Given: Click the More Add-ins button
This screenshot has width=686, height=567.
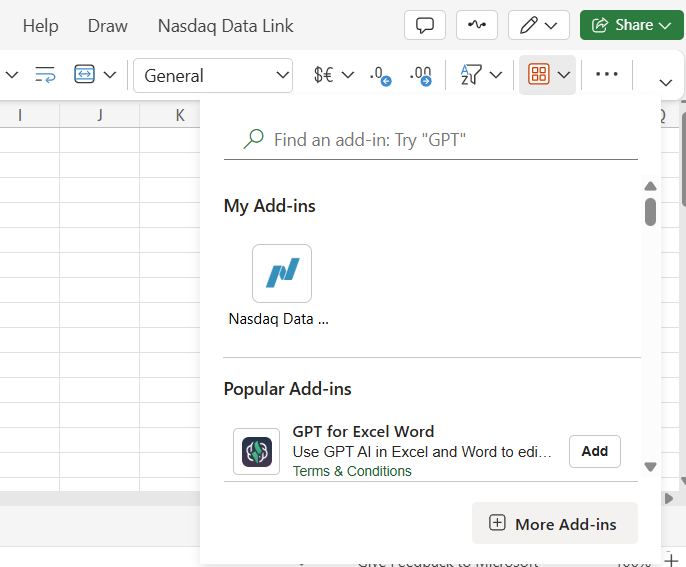Looking at the screenshot, I should (554, 523).
